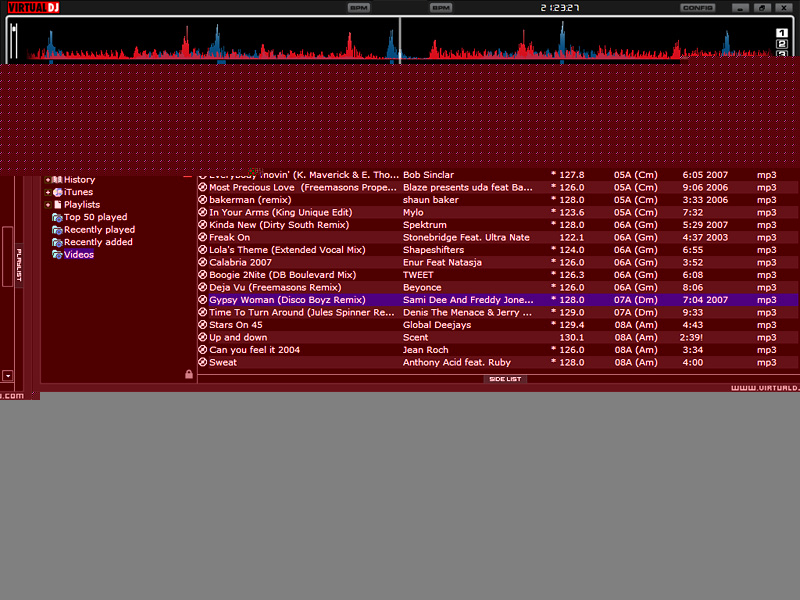Screen dimensions: 800x600
Task: Click the folder icon beside Videos
Action: click(x=57, y=255)
